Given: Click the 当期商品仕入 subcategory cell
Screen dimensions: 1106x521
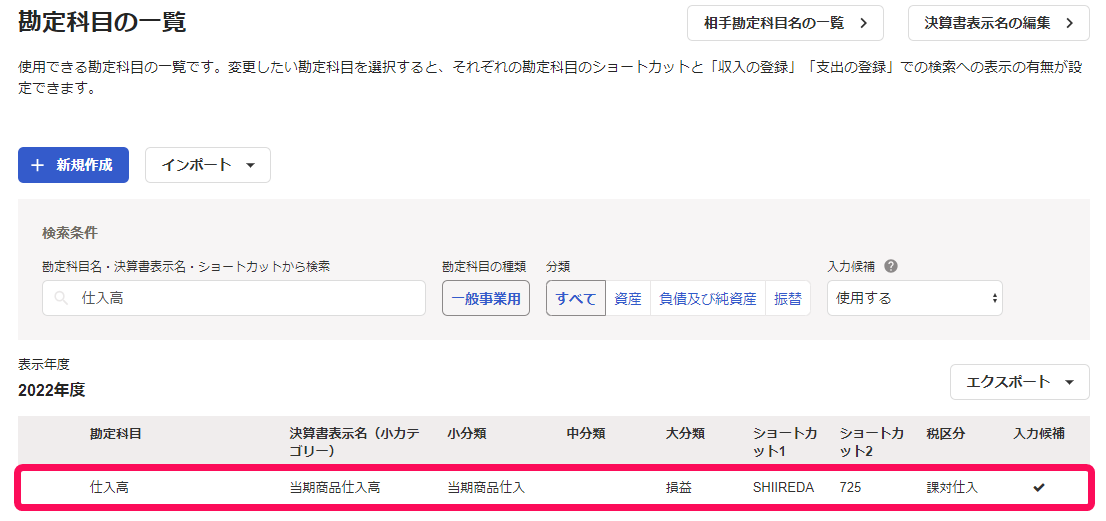Looking at the screenshot, I should click(x=486, y=487).
